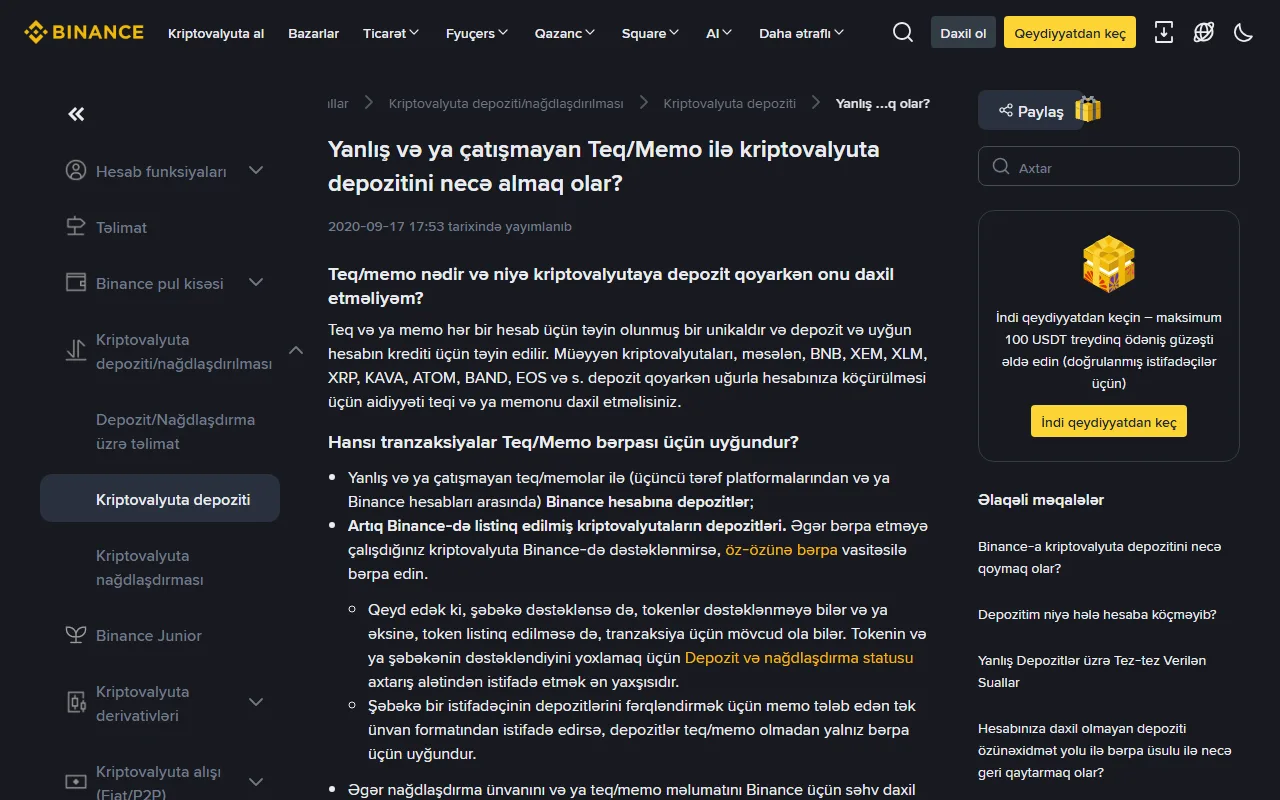
Task: Open the language globe icon
Action: (1204, 33)
